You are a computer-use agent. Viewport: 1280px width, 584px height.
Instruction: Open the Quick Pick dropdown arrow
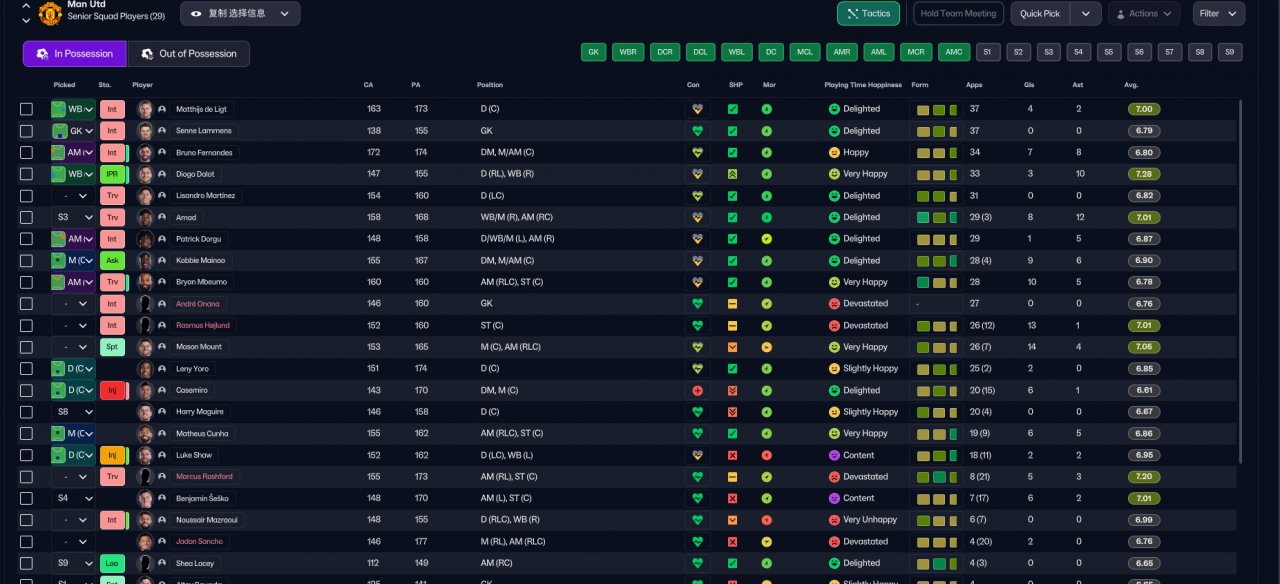click(x=1085, y=13)
